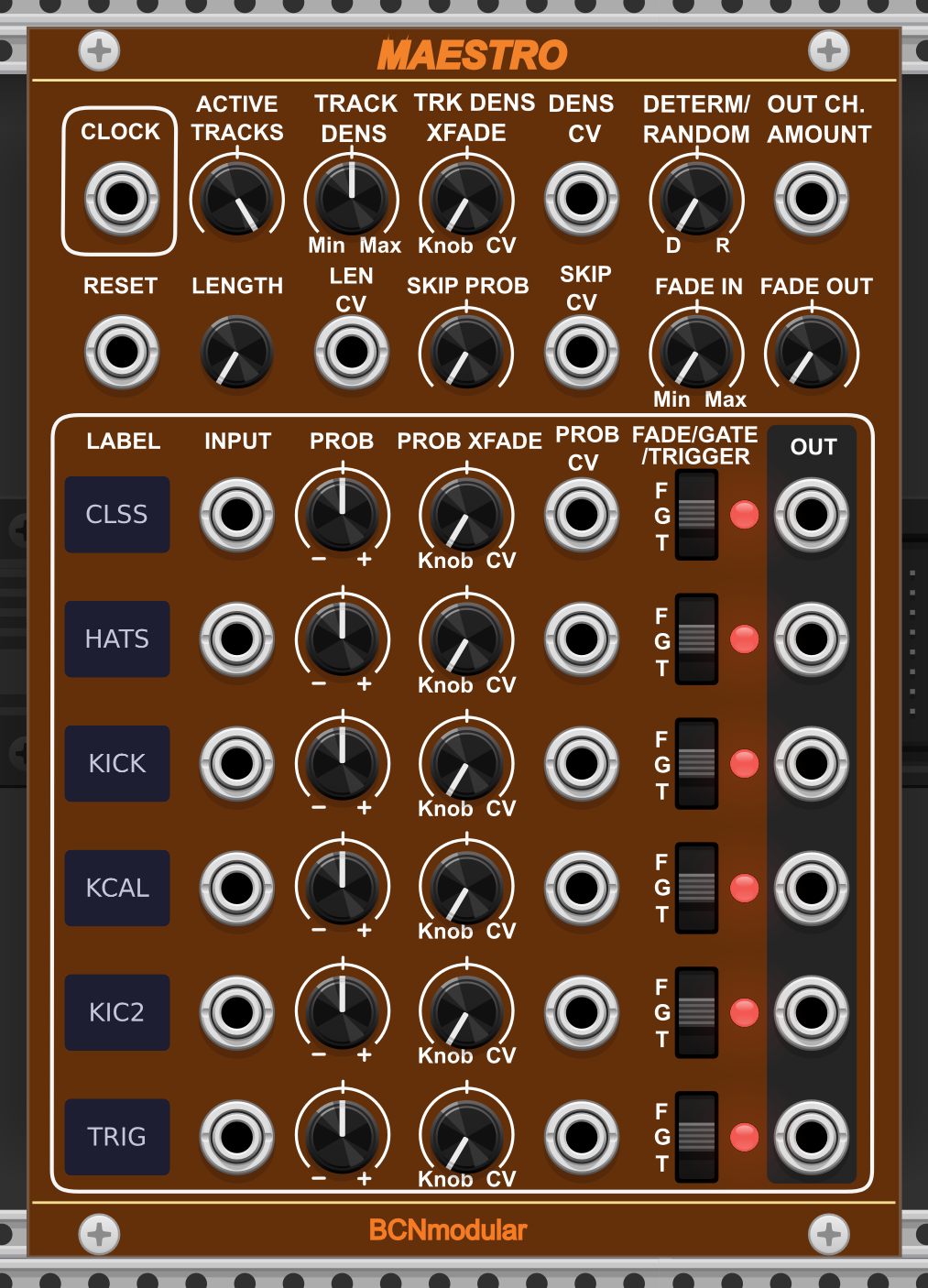Click the TRIG row INPUT jack
This screenshot has width=928, height=1288.
[237, 1137]
